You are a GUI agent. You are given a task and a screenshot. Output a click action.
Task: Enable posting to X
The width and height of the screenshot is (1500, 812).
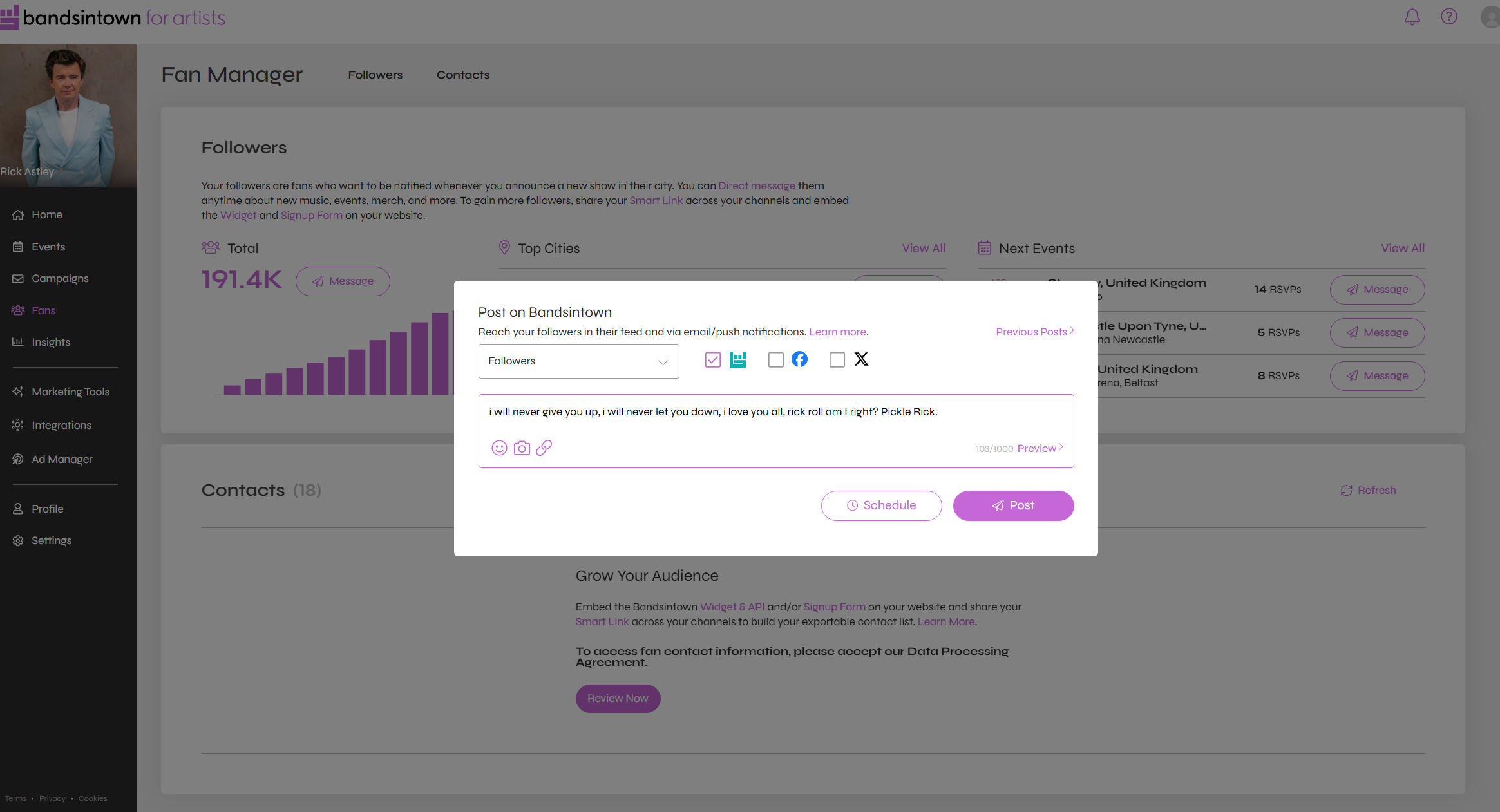pos(836,360)
